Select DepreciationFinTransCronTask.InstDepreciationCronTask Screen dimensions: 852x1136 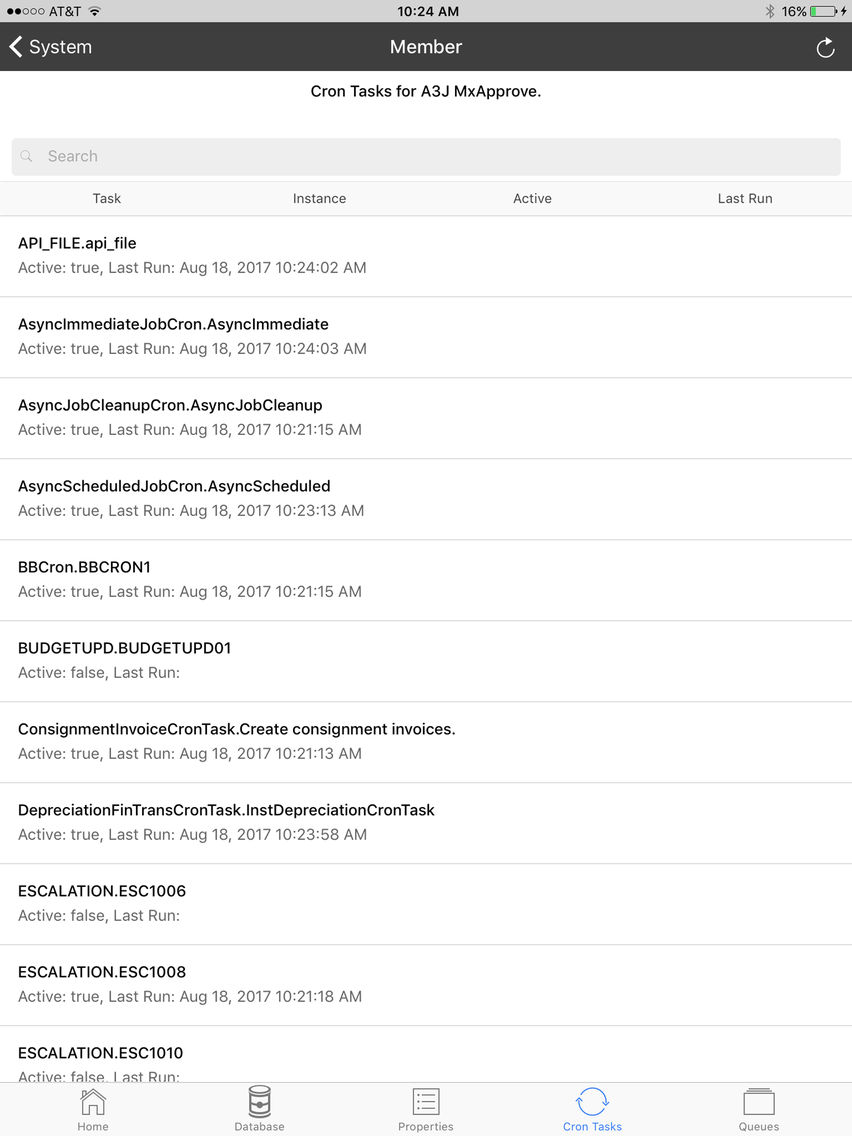click(x=426, y=824)
